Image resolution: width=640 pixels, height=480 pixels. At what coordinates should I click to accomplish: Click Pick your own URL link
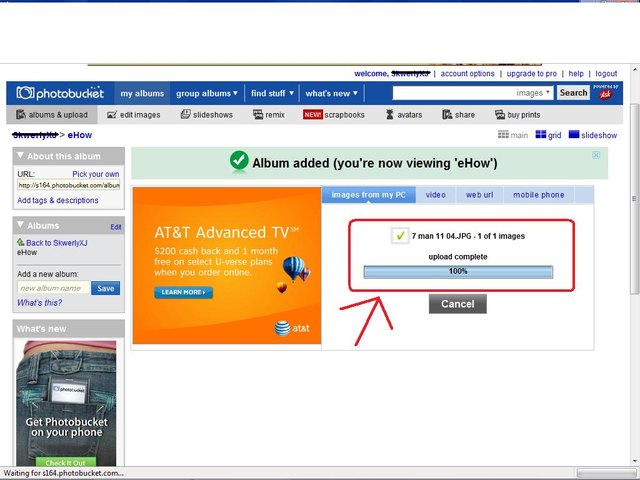(96, 174)
